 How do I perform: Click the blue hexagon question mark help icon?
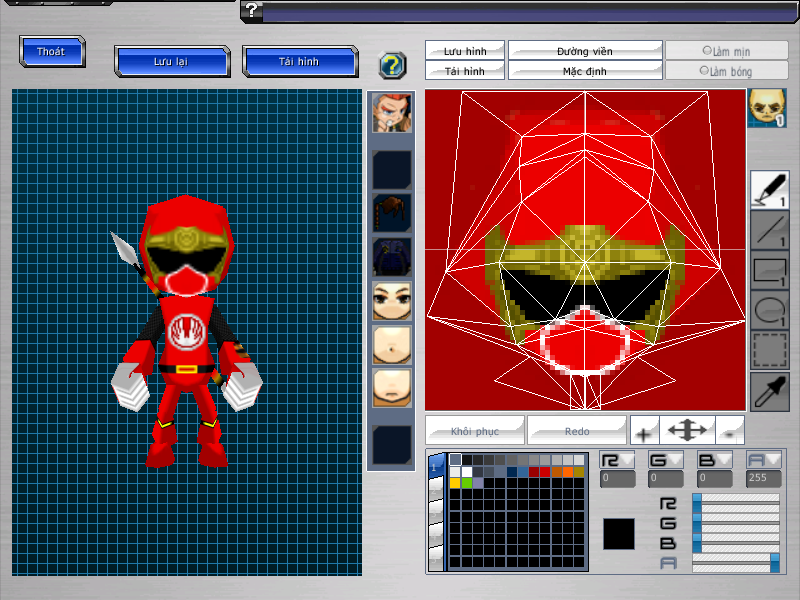392,65
